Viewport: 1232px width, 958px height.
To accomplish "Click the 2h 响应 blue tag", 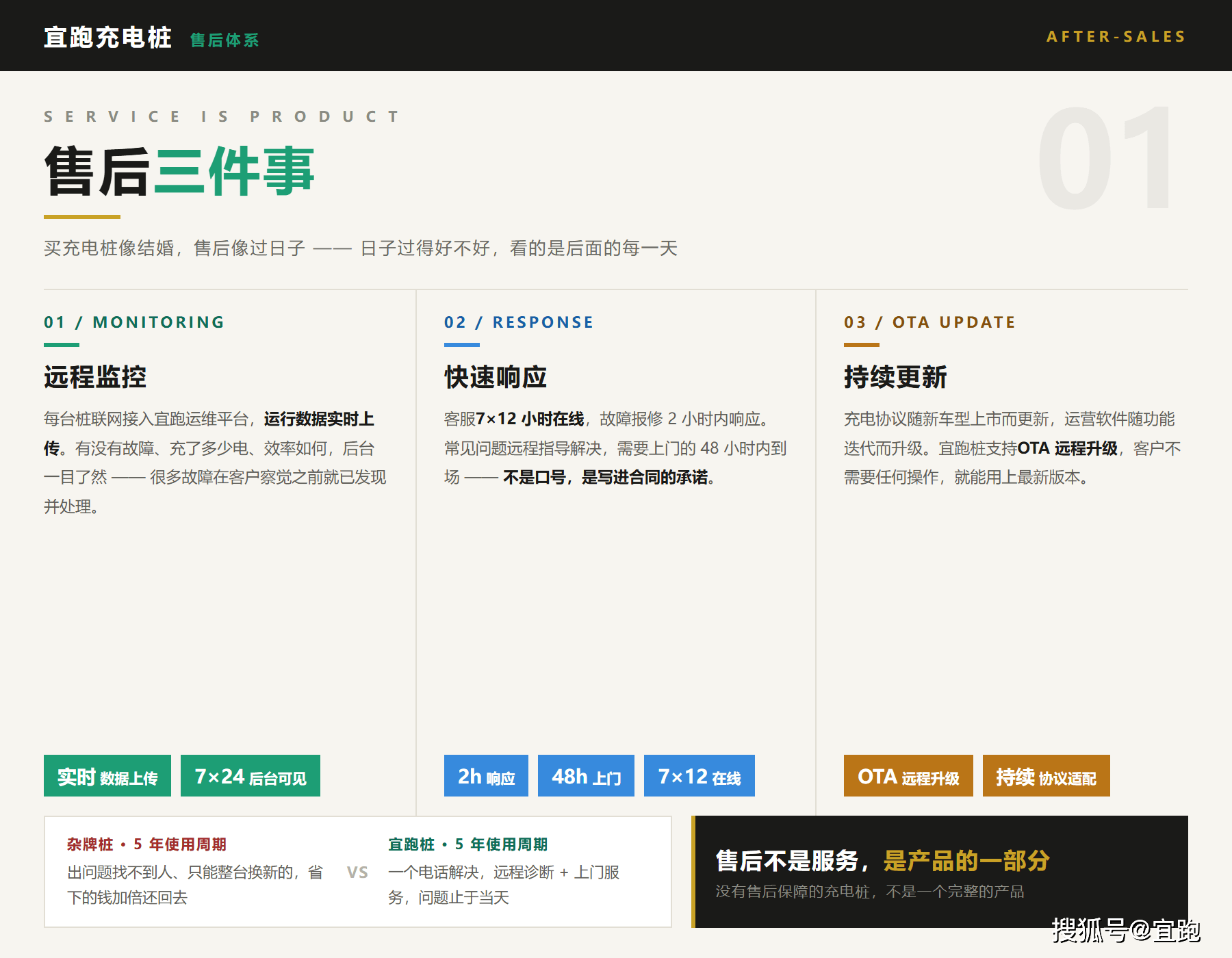I will (486, 776).
